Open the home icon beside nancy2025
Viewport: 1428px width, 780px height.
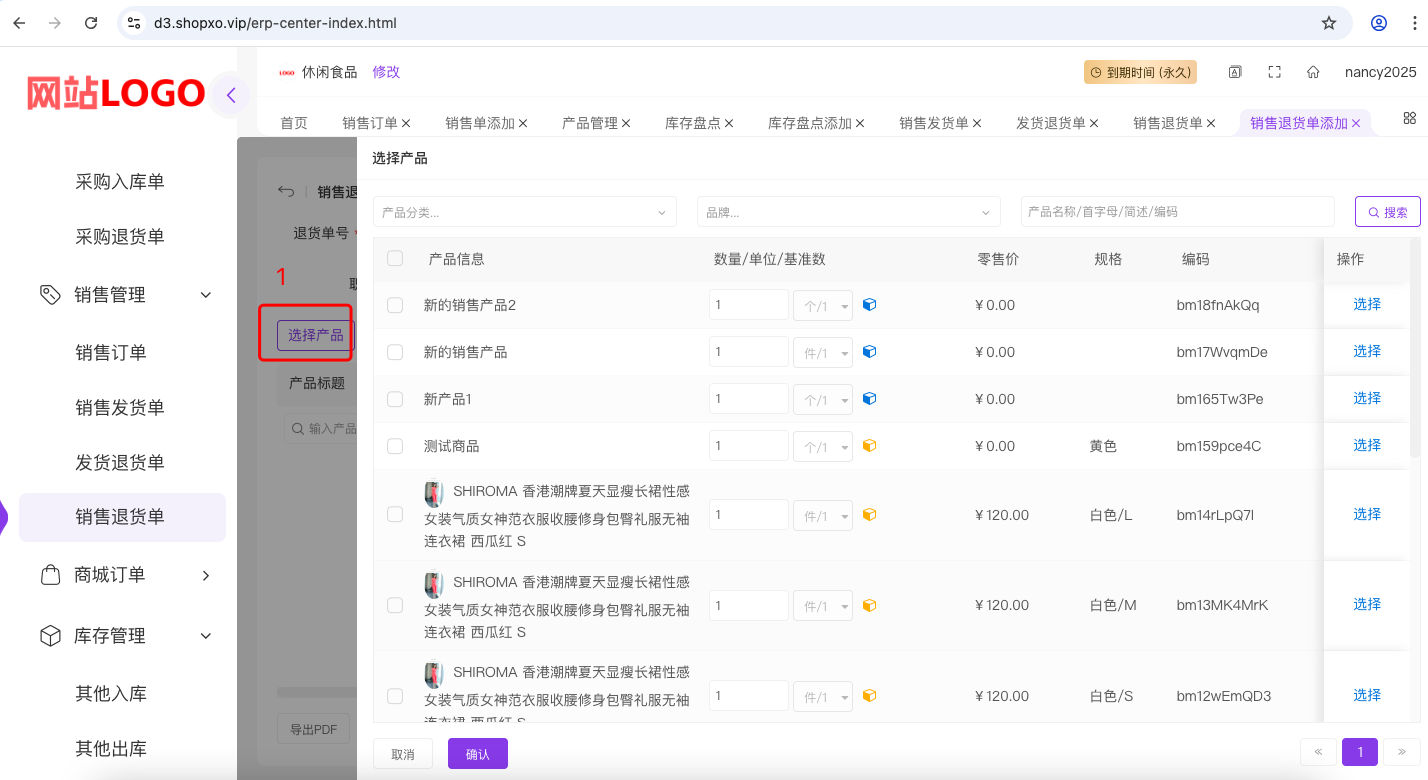tap(1313, 72)
